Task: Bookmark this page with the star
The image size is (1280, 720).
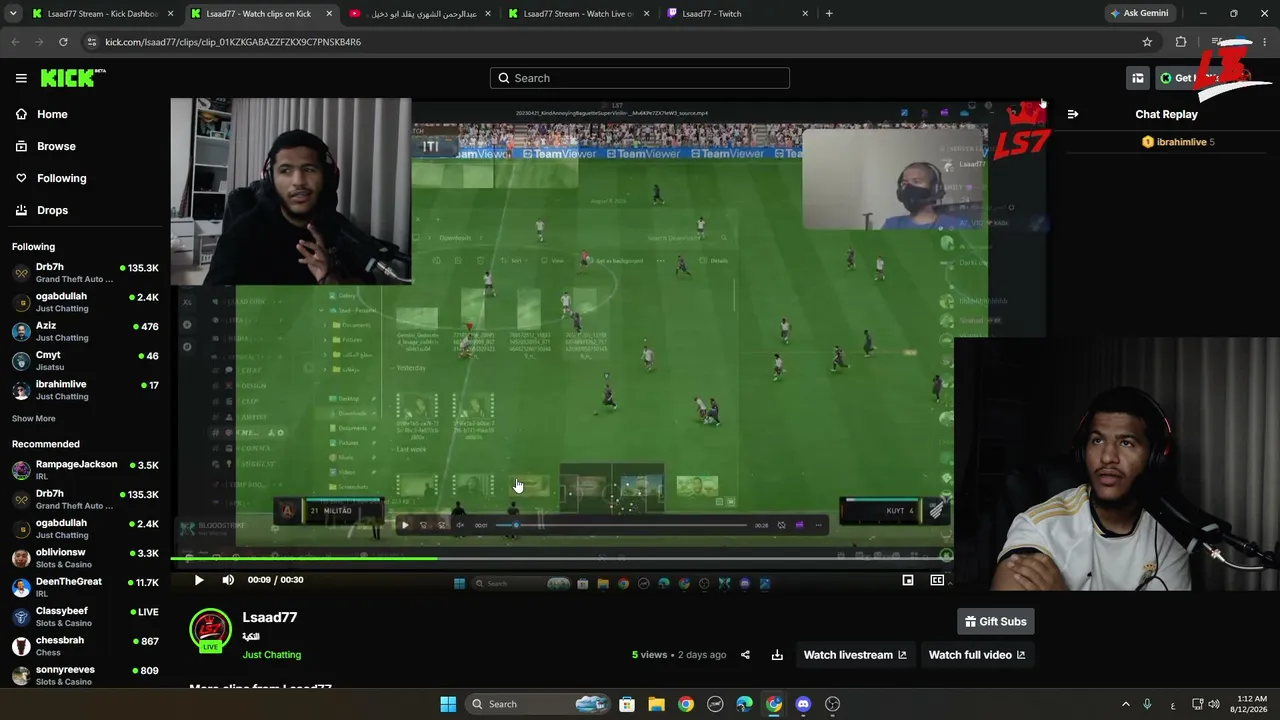Action: pyautogui.click(x=1147, y=42)
